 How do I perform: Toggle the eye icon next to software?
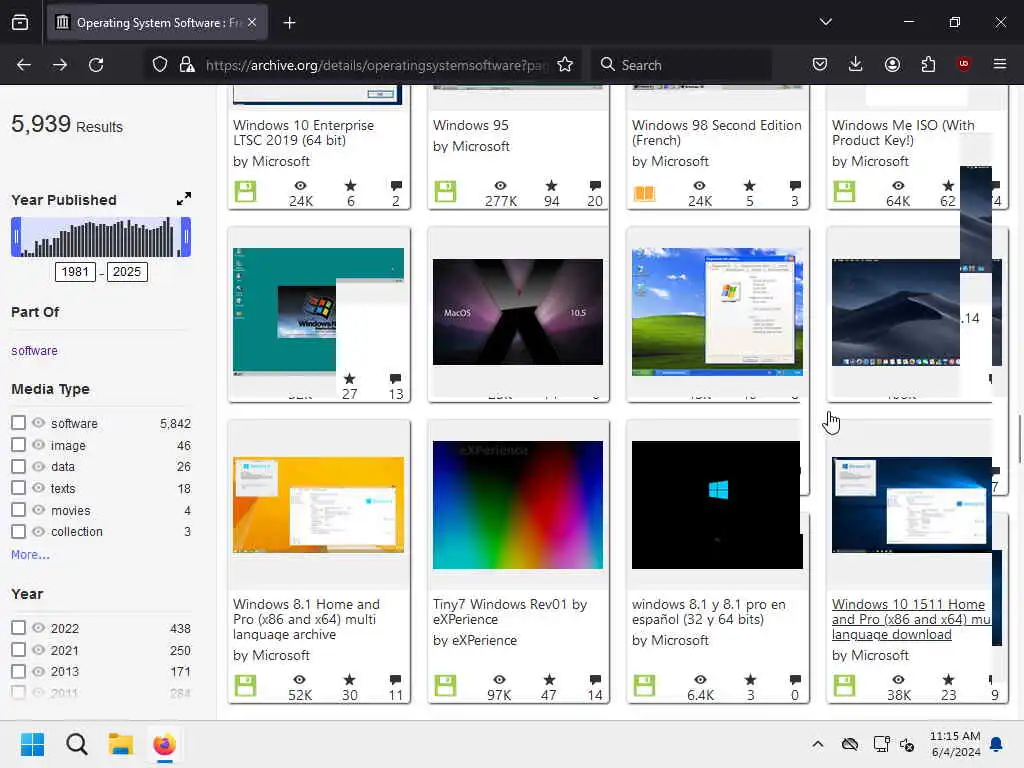tap(39, 423)
